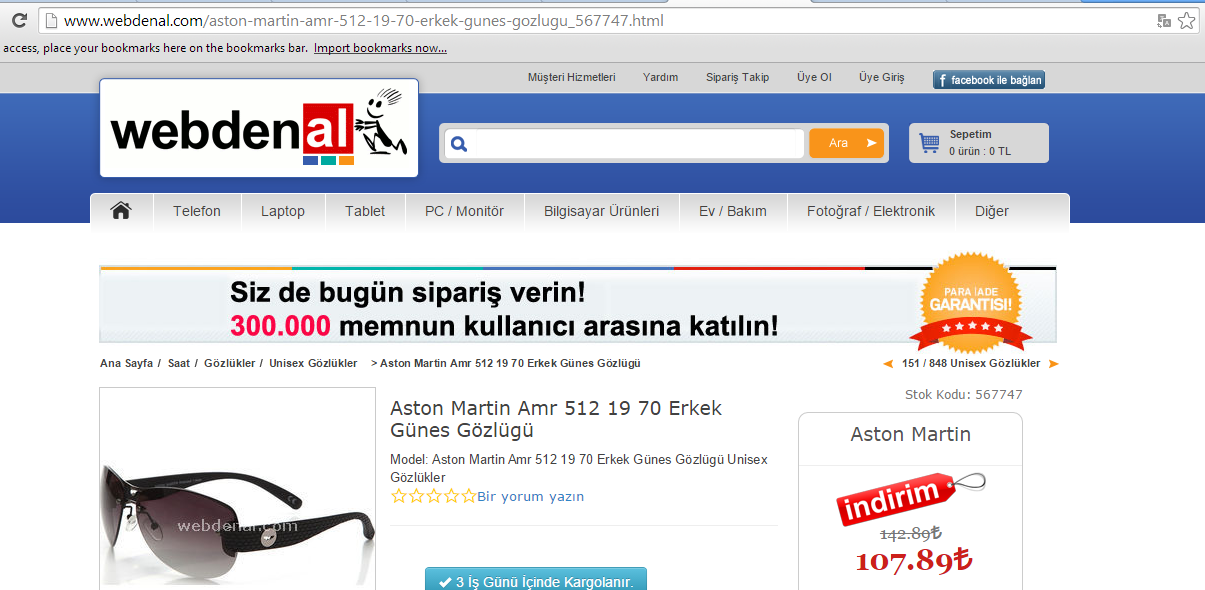1205x590 pixels.
Task: Click the Stok Kodu: 567747 text
Action: tap(964, 394)
